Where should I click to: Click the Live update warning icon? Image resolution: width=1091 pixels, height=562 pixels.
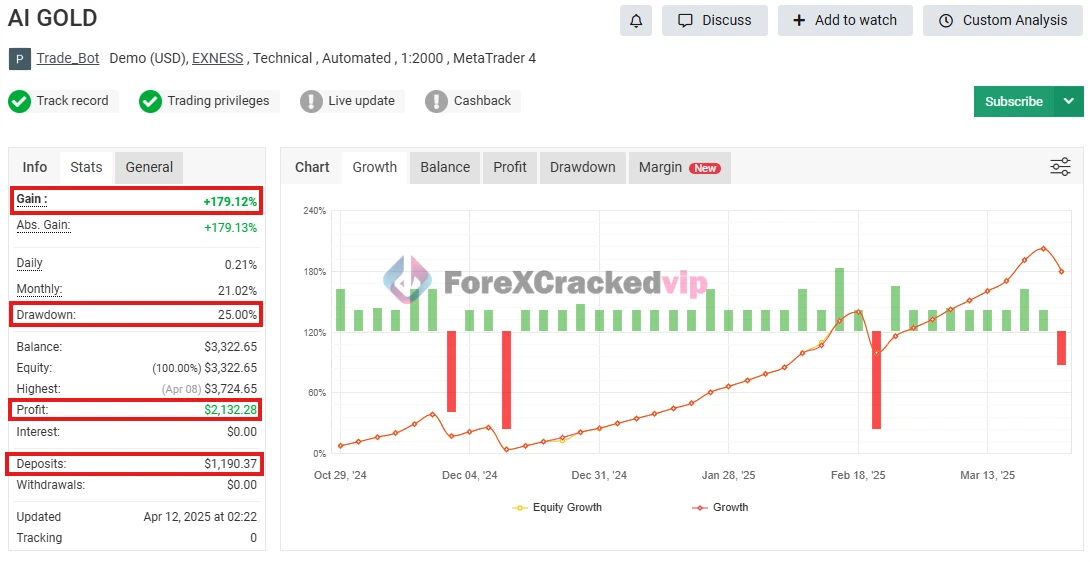(311, 101)
